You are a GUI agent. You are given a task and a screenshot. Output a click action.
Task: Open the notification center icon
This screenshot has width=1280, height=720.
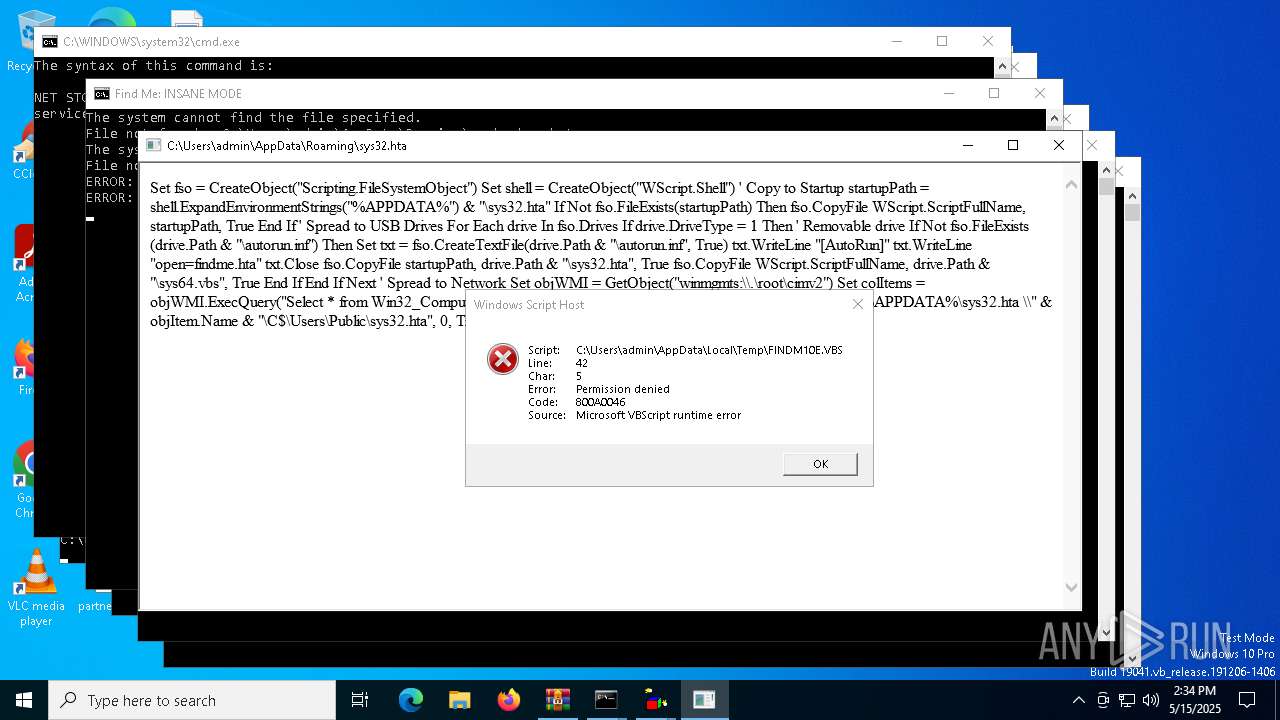pos(1247,700)
